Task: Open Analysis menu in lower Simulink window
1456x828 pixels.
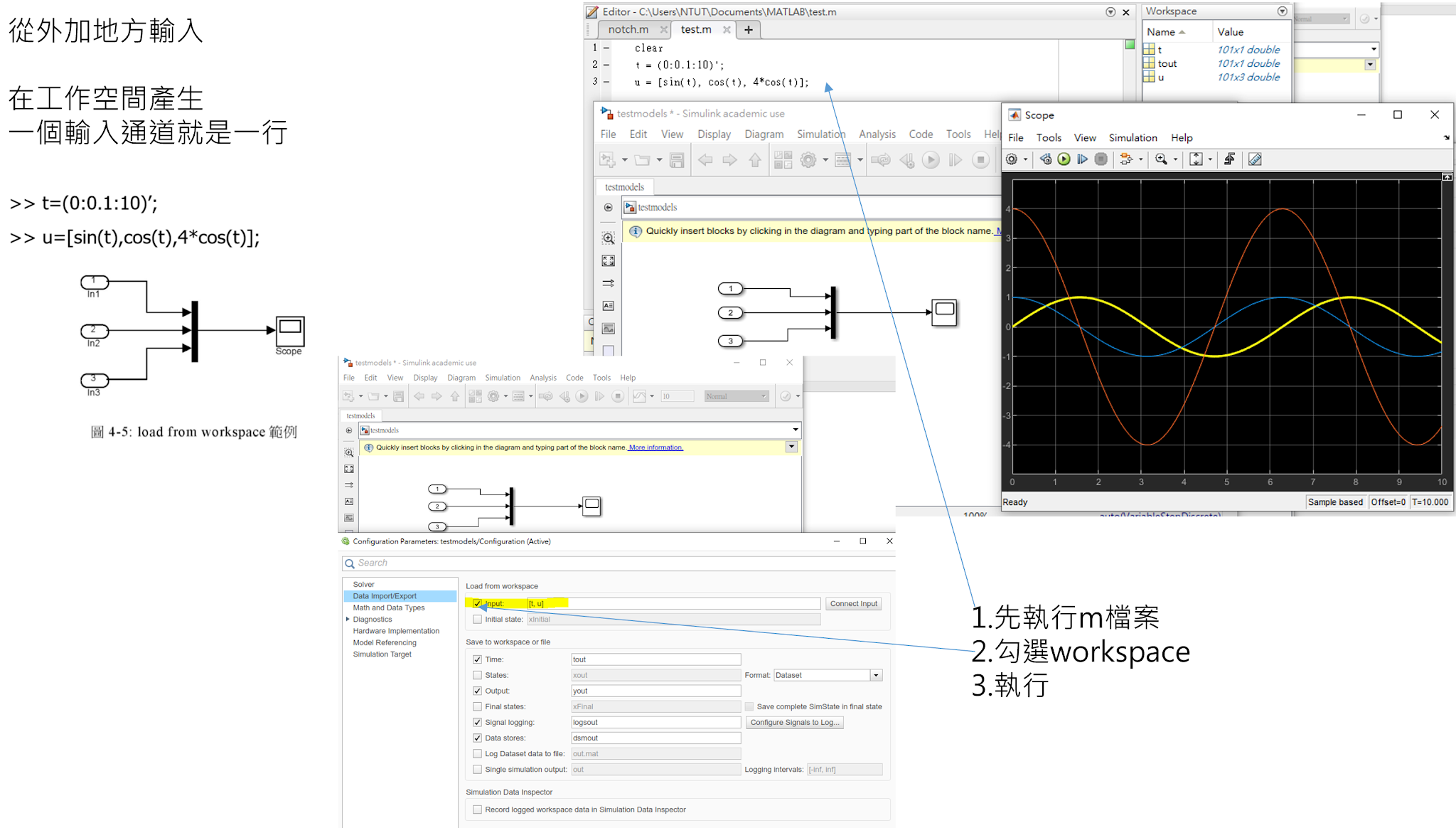Action: (543, 378)
